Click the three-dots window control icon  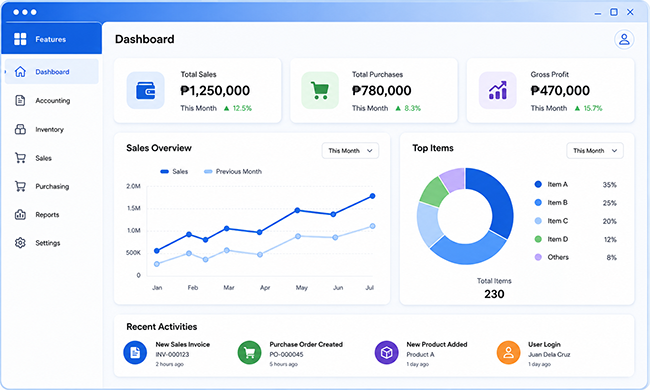tap(25, 12)
